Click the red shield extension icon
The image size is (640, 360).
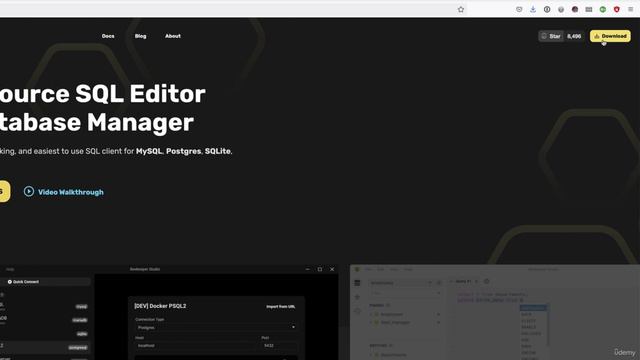616,9
